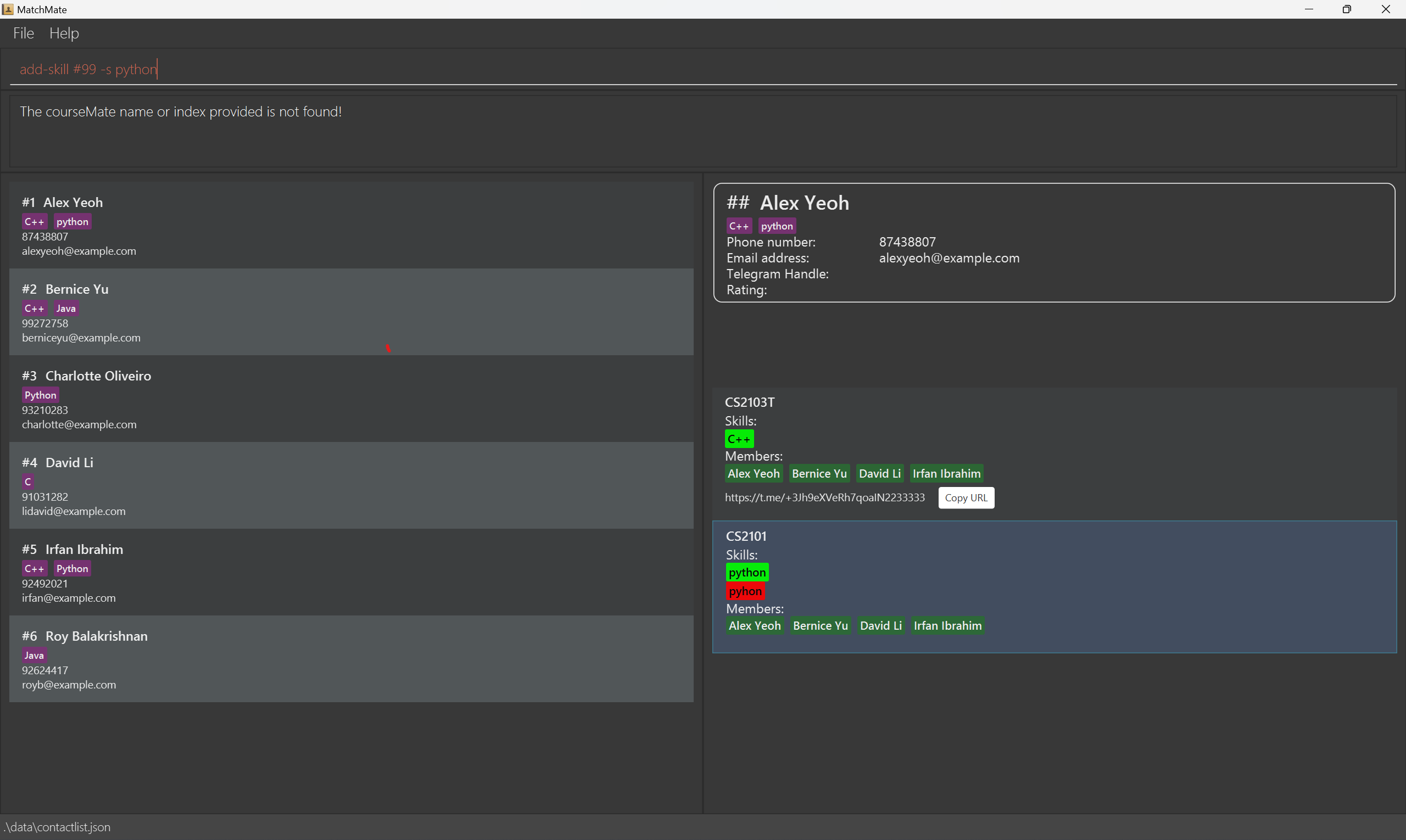
Task: Click email lidavid@example.com
Action: [x=74, y=511]
